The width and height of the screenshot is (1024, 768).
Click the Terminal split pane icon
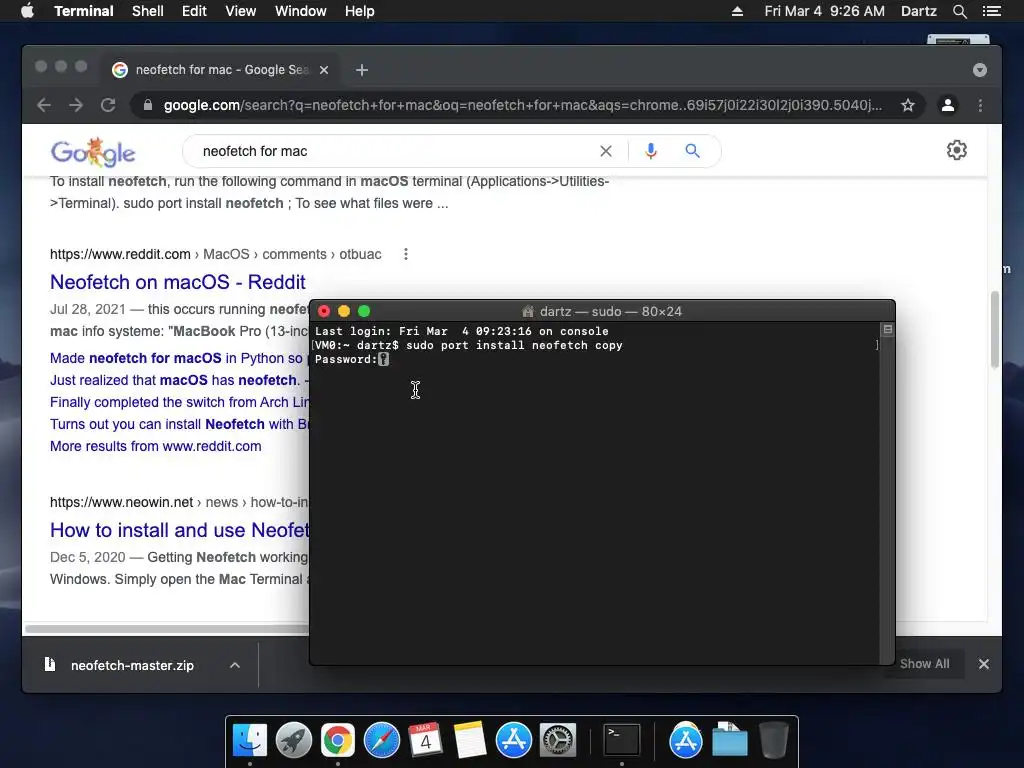click(888, 330)
